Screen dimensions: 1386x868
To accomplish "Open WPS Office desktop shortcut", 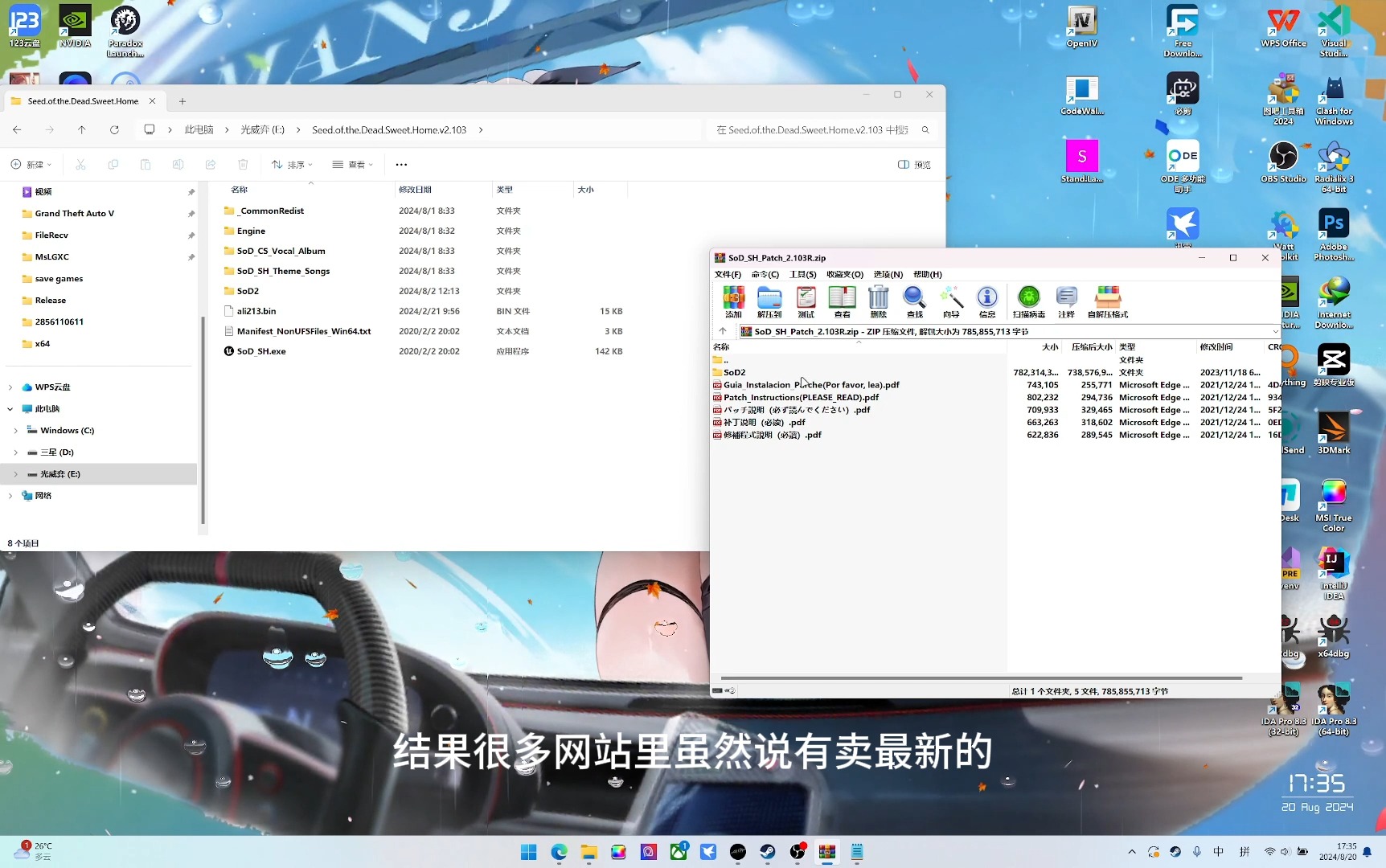I will coord(1283,27).
